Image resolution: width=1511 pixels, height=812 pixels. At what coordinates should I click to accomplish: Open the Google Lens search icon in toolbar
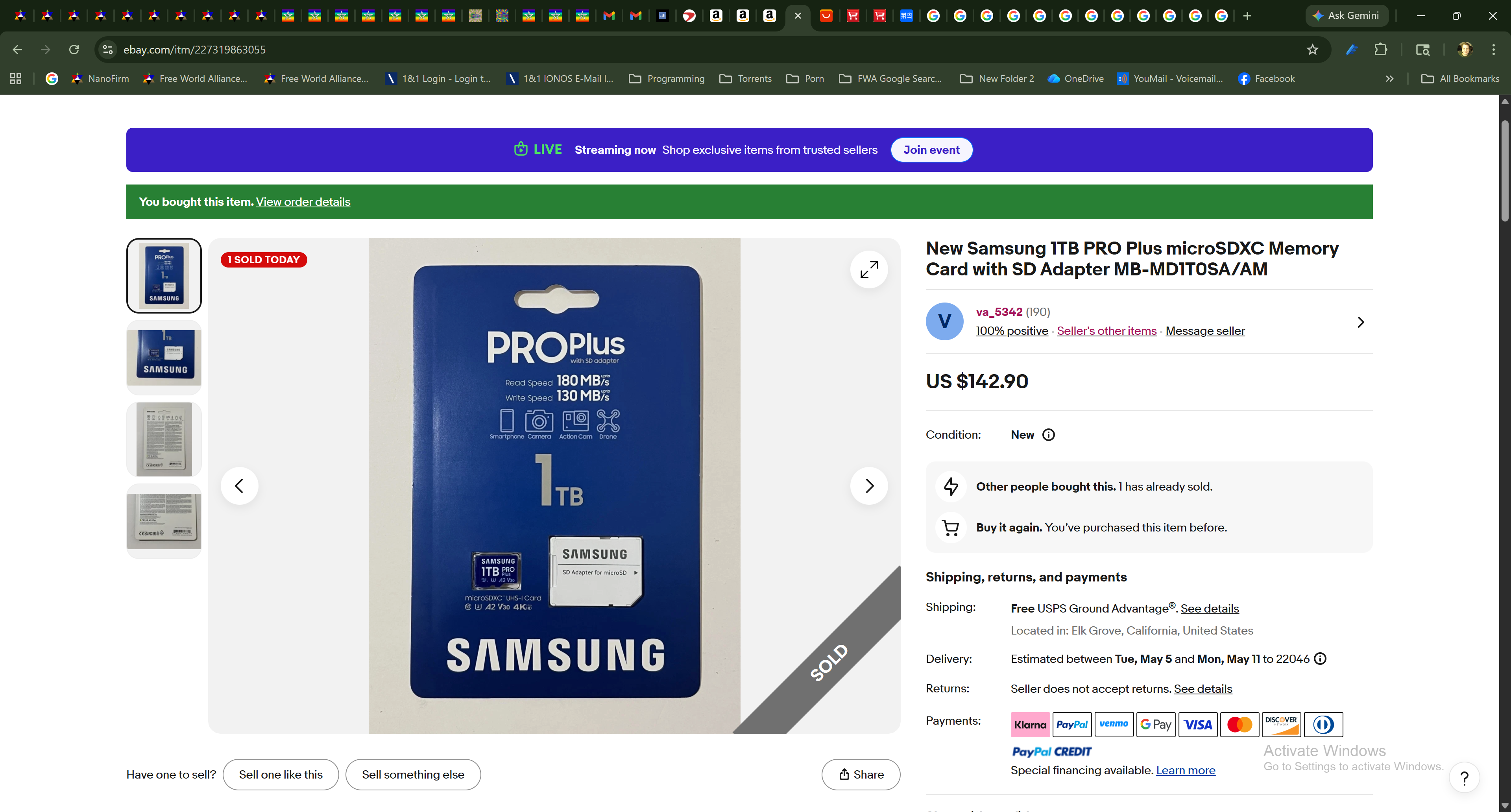tap(1422, 50)
